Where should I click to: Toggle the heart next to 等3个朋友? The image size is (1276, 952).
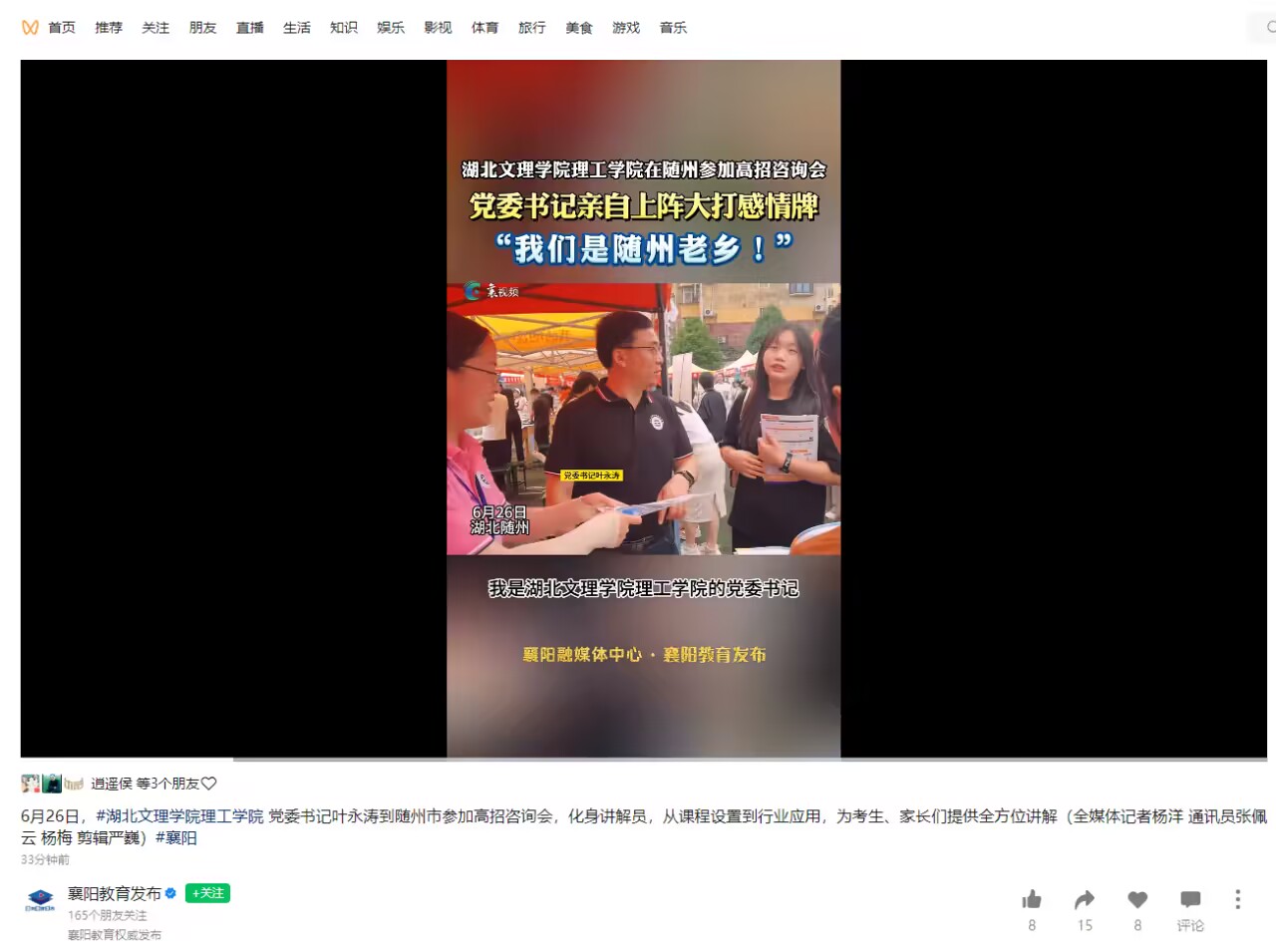(x=209, y=784)
